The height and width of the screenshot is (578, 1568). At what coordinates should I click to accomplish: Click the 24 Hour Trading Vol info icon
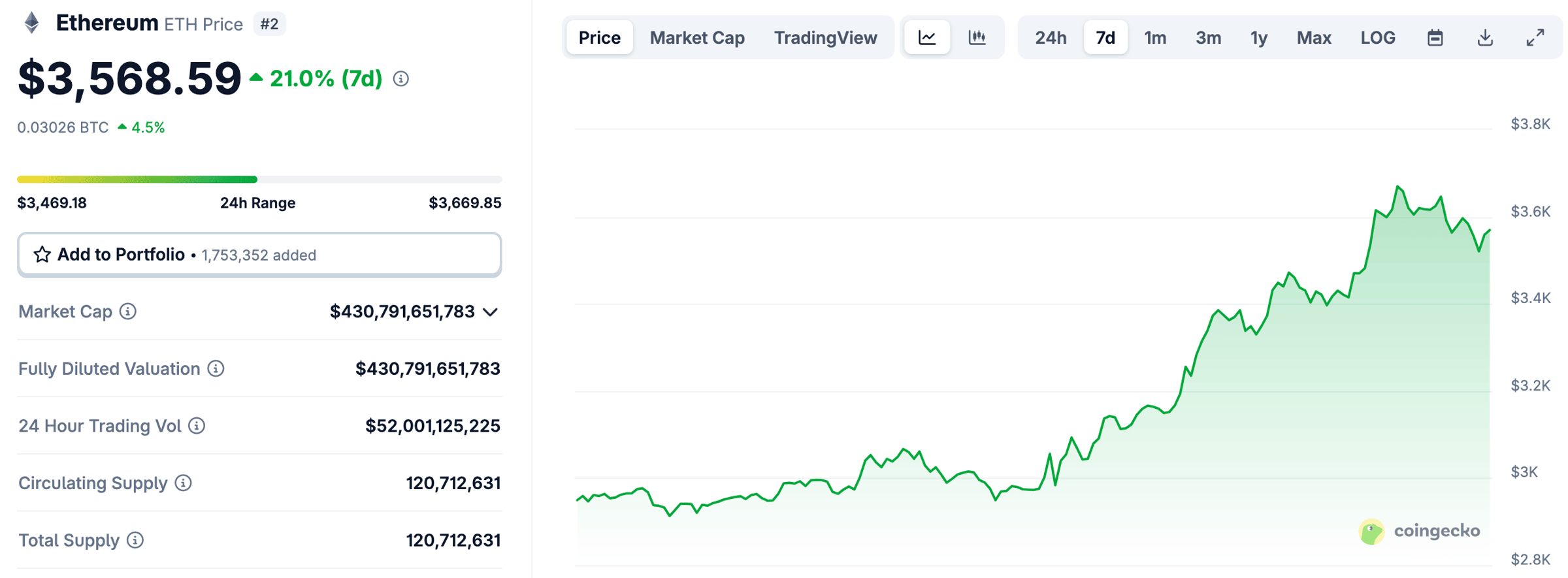pos(197,426)
